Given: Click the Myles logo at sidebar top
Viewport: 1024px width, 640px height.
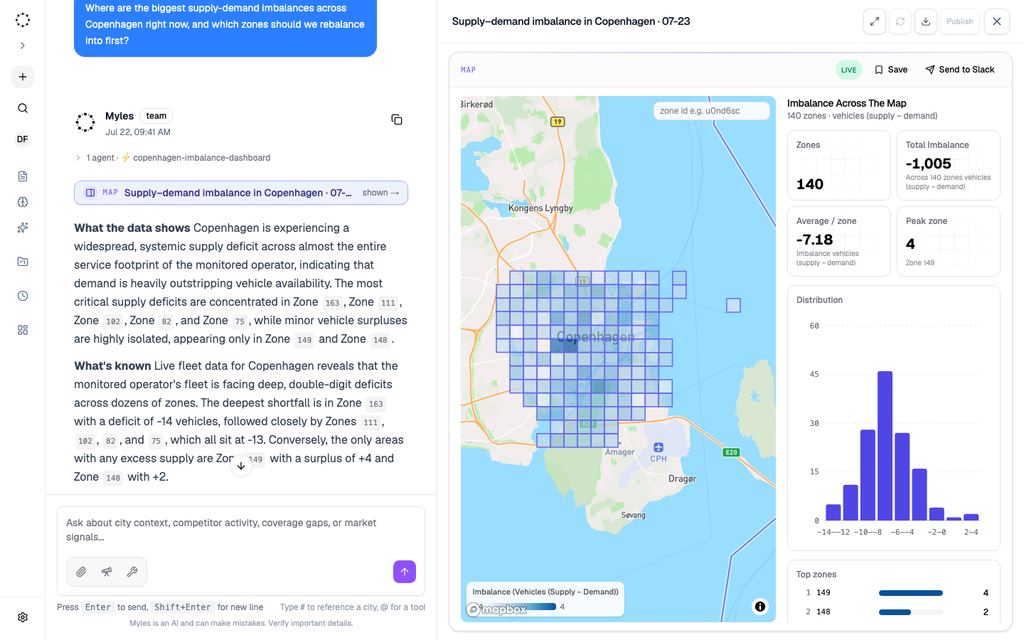Looking at the screenshot, I should pos(22,20).
